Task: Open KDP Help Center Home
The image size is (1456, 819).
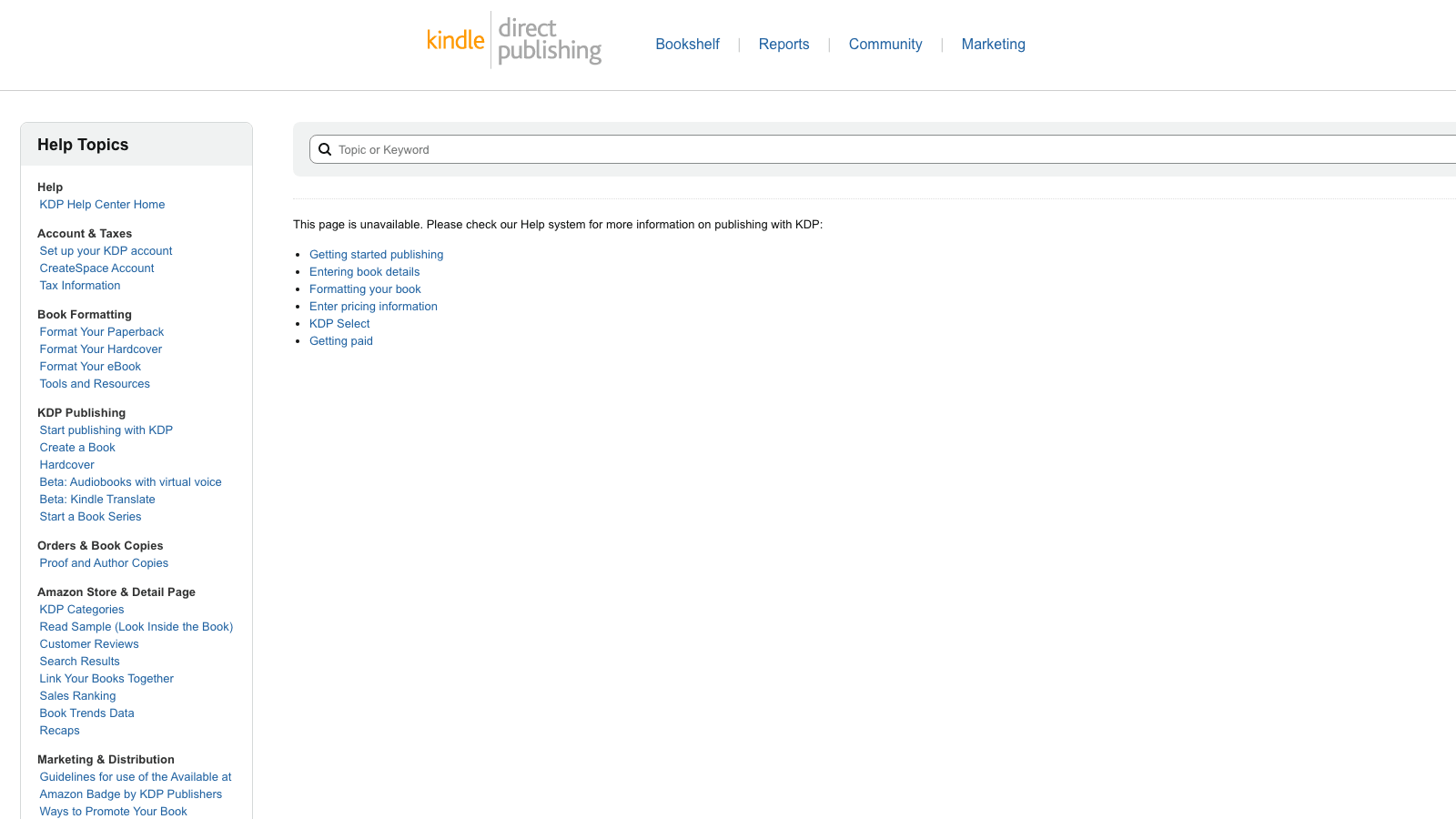Action: (102, 205)
